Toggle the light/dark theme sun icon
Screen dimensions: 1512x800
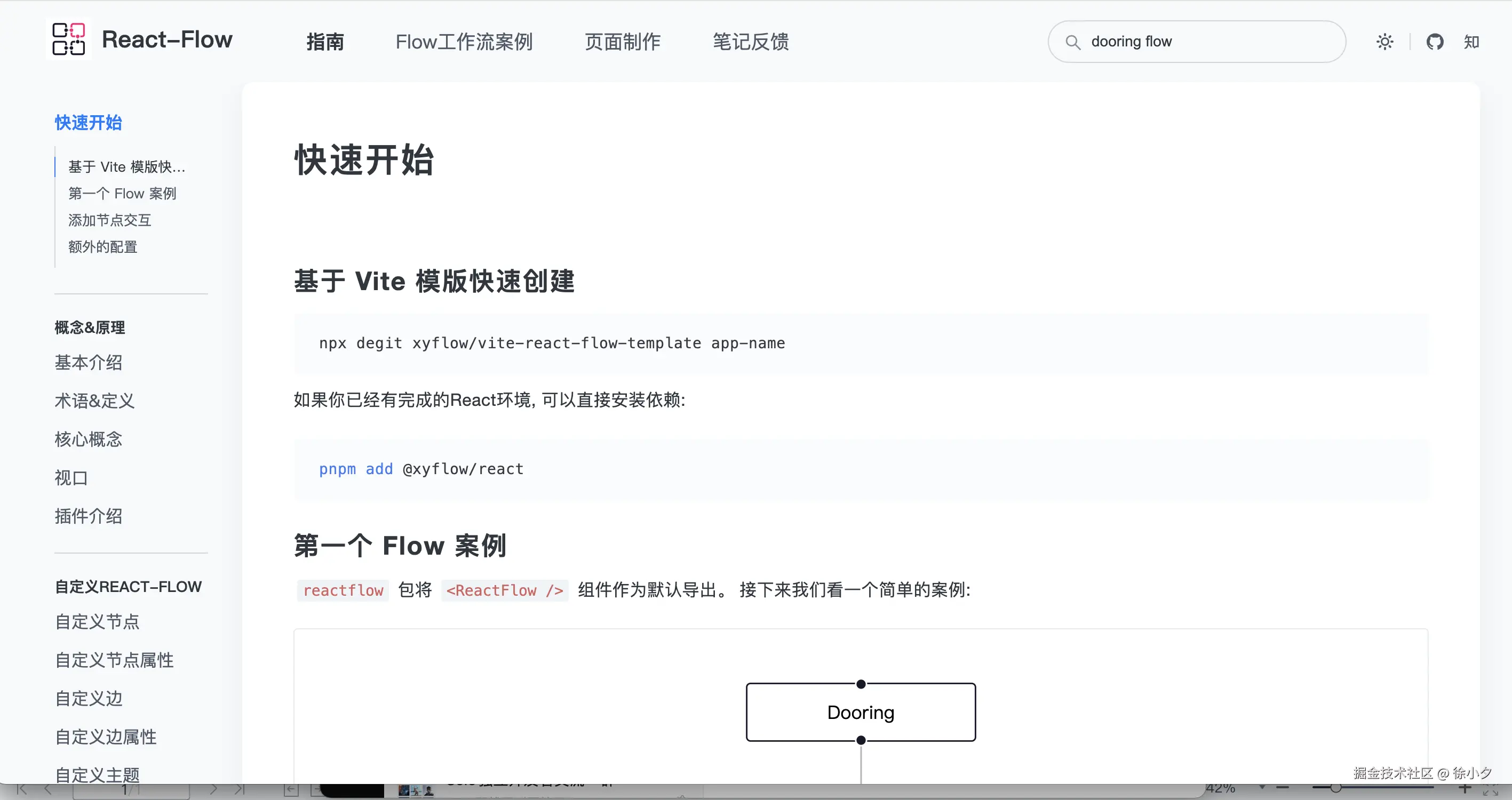pos(1384,42)
